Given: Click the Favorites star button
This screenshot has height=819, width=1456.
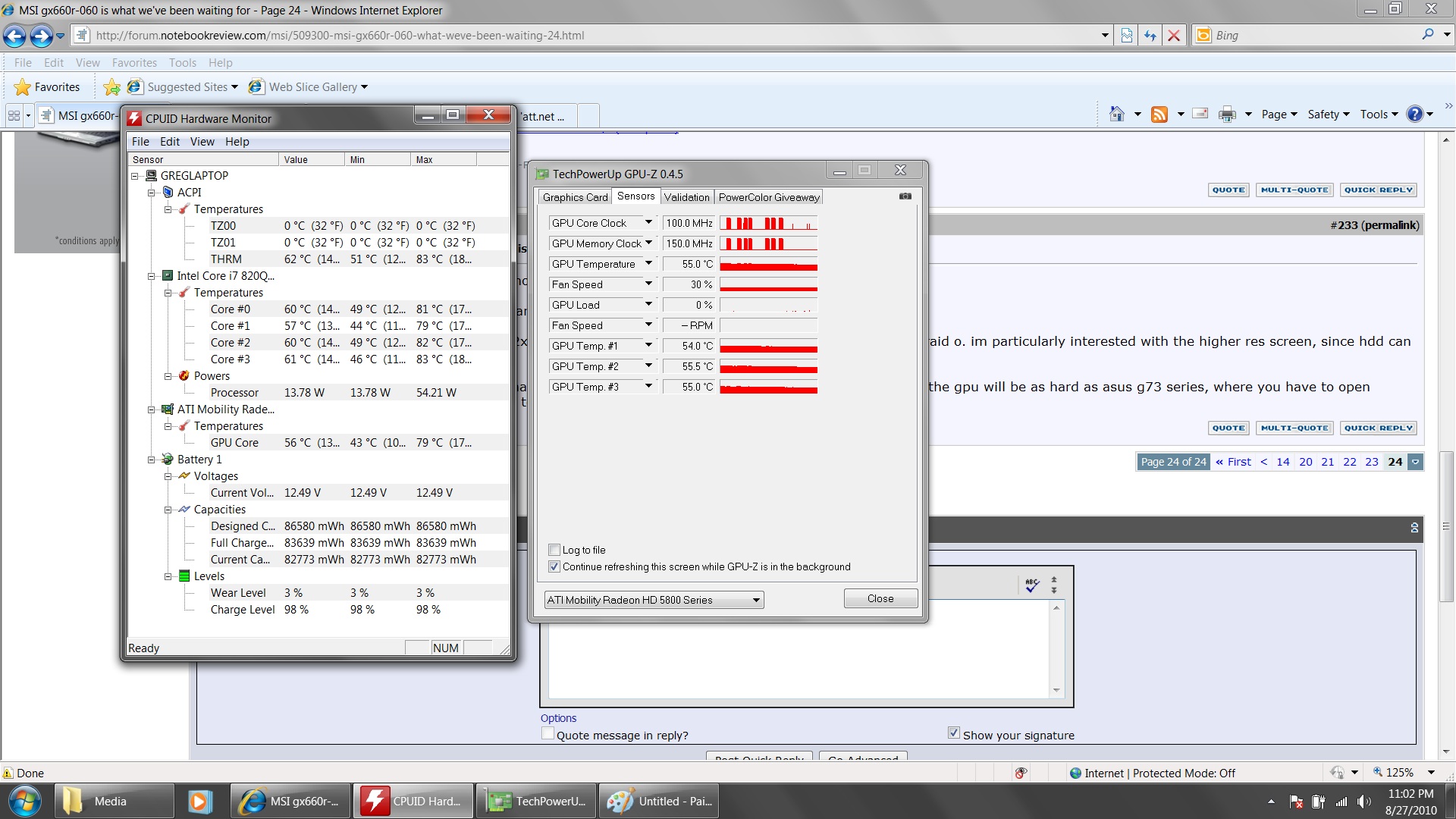Looking at the screenshot, I should (47, 87).
